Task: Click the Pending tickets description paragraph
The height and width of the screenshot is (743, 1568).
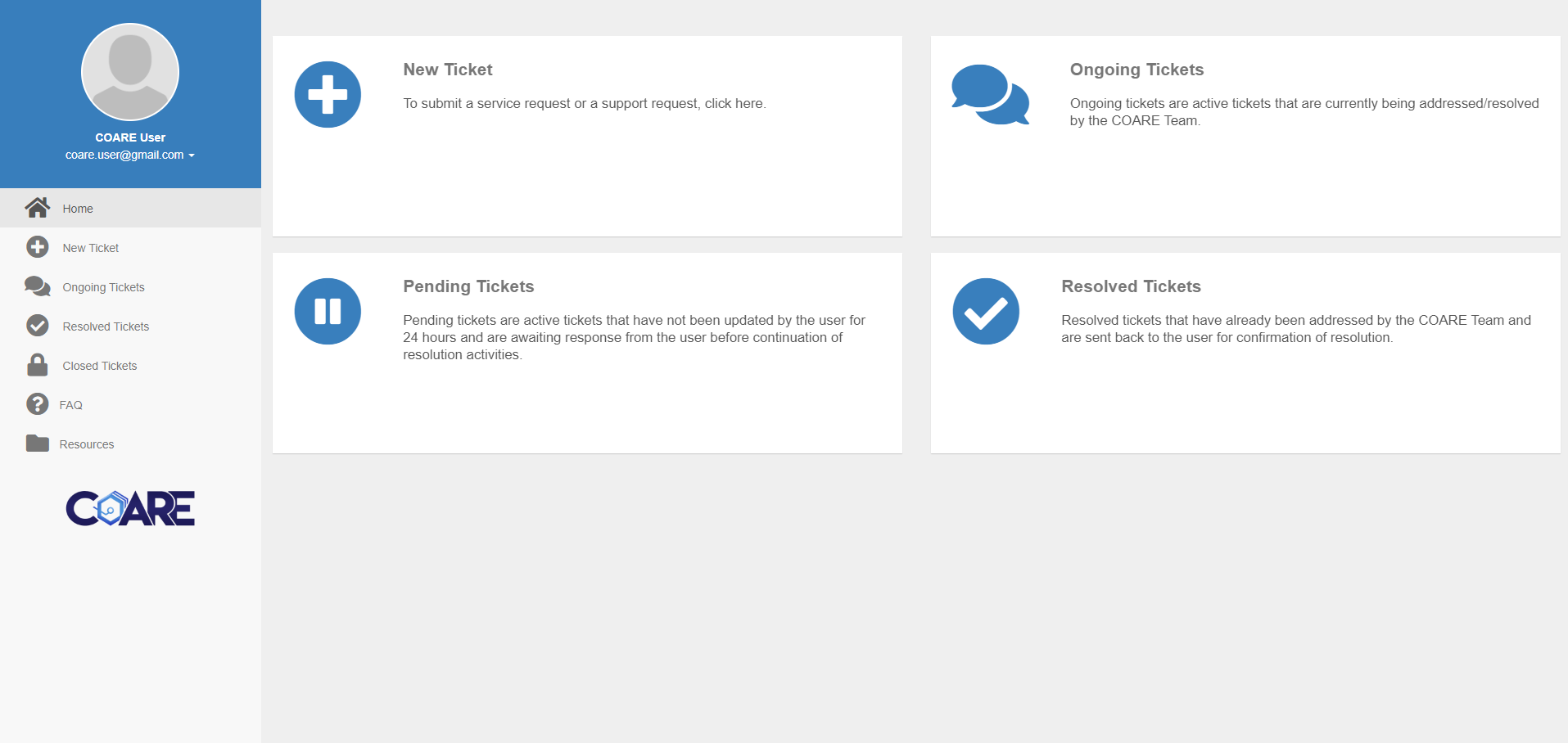Action: tap(634, 337)
